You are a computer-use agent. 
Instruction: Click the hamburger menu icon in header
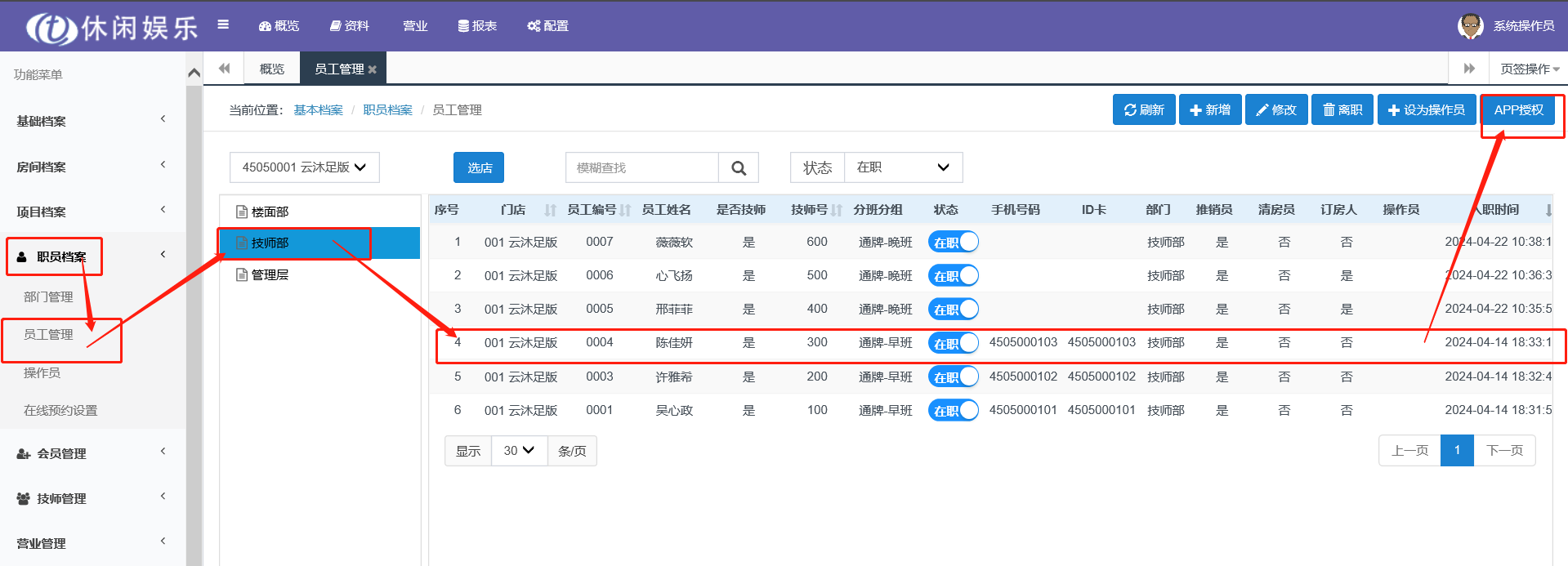(223, 25)
